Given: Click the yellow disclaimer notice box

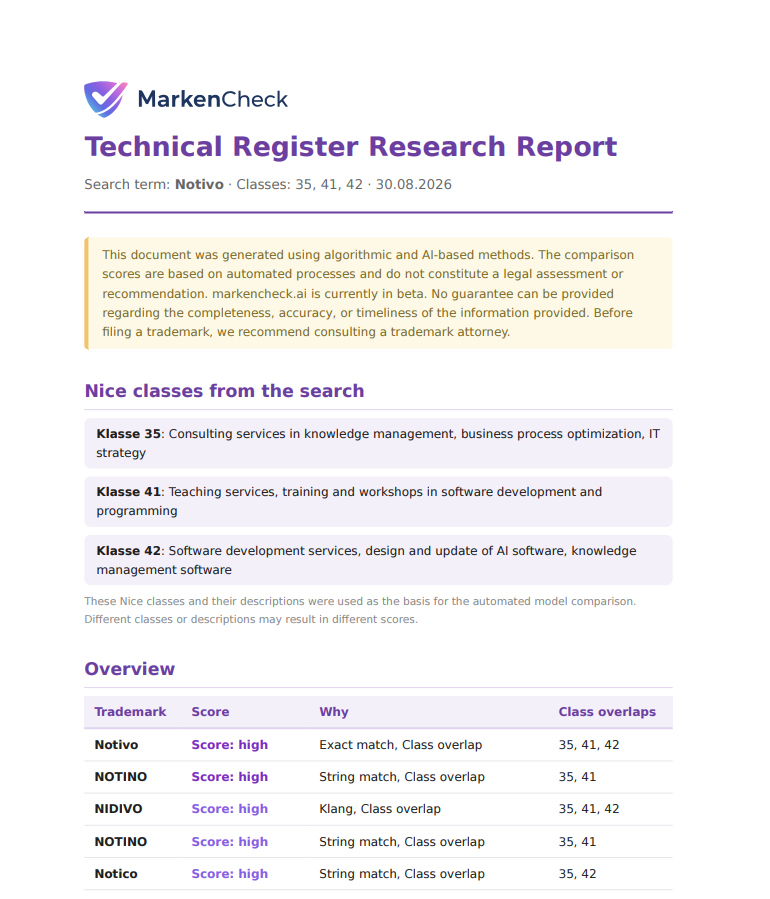Looking at the screenshot, I should point(378,293).
